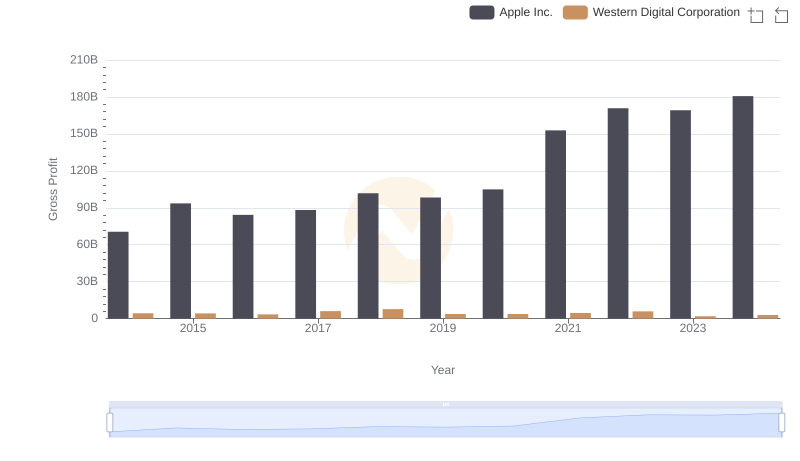Image resolution: width=800 pixels, height=461 pixels.
Task: Click the Year axis title
Action: 443,370
